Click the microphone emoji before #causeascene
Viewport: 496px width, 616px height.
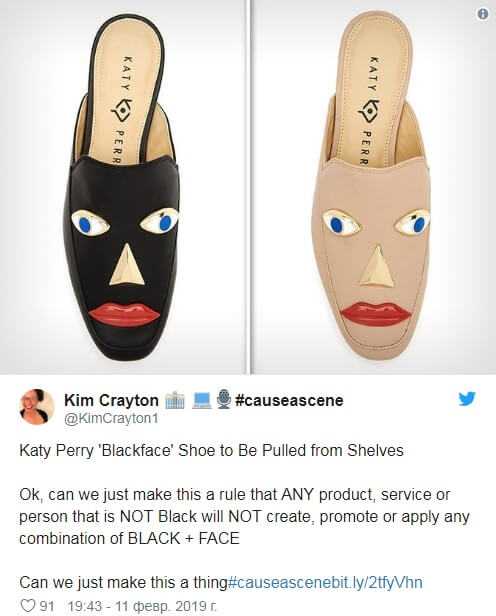point(224,400)
